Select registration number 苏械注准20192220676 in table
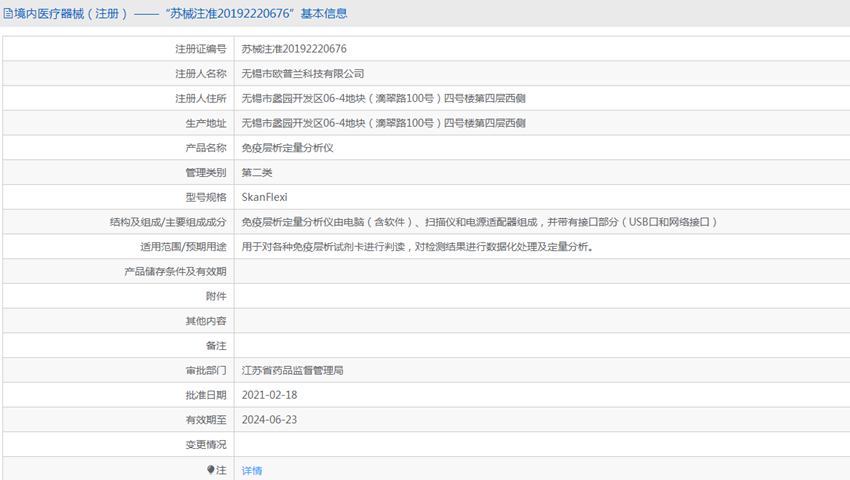 tap(294, 49)
